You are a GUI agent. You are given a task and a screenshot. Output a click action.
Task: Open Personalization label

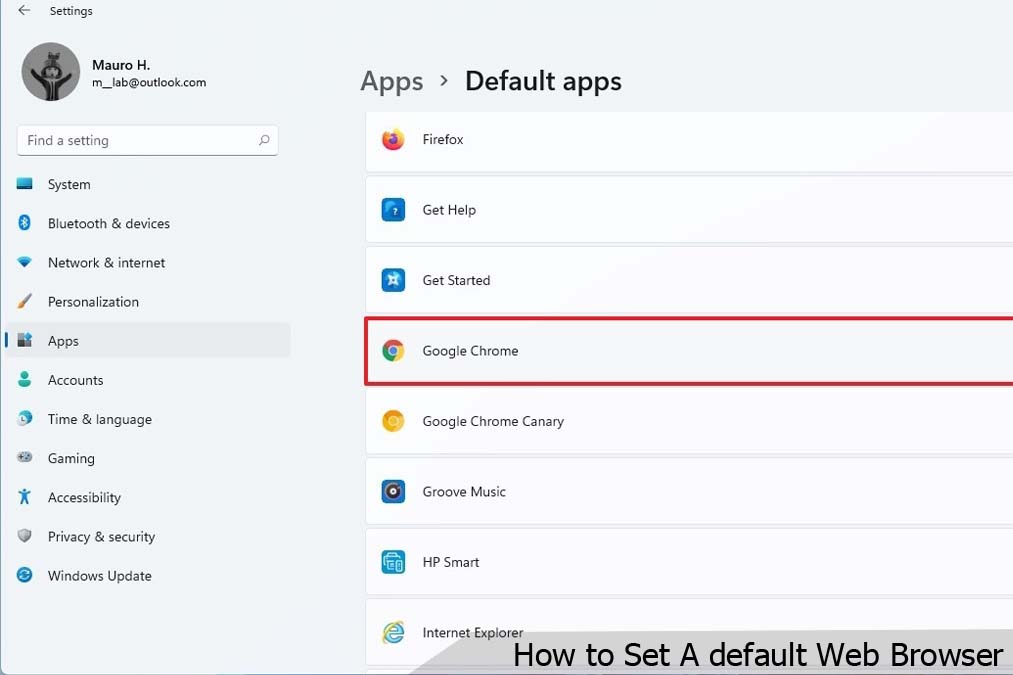(x=93, y=302)
